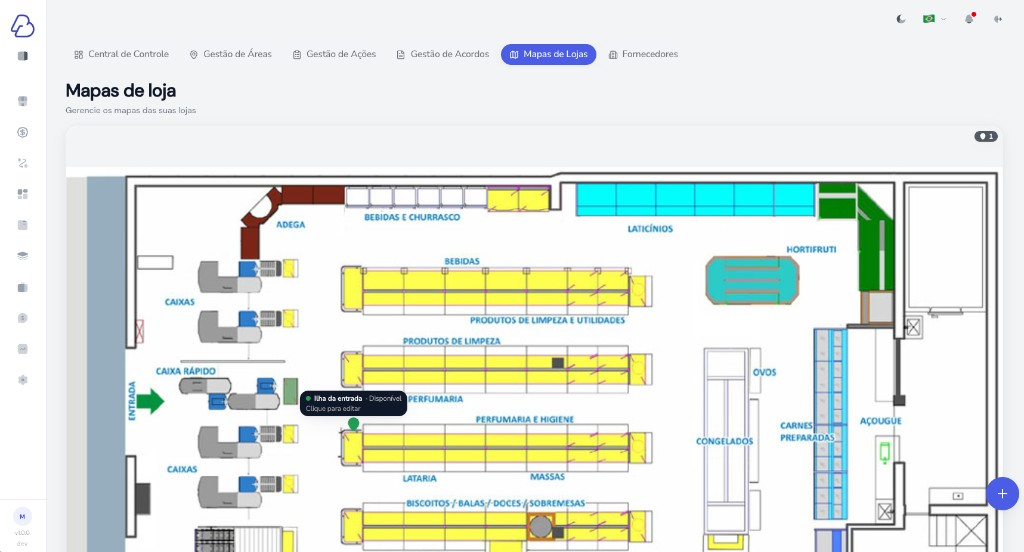The height and width of the screenshot is (552, 1024).
Task: Switch to Gestão de Acordos tab
Action: pos(443,54)
